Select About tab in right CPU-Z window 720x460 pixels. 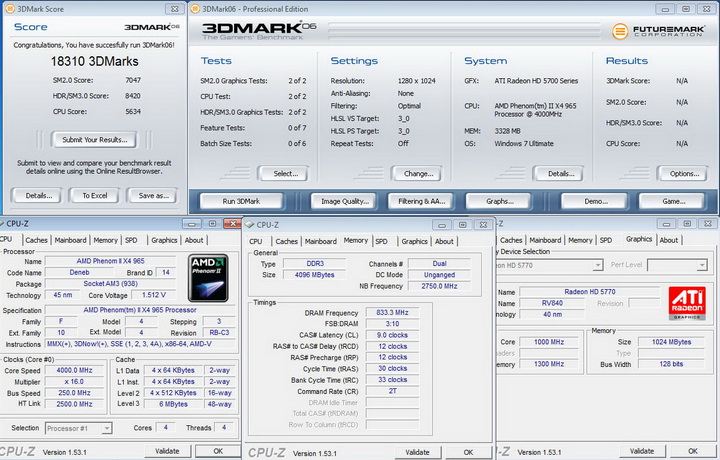tap(669, 240)
